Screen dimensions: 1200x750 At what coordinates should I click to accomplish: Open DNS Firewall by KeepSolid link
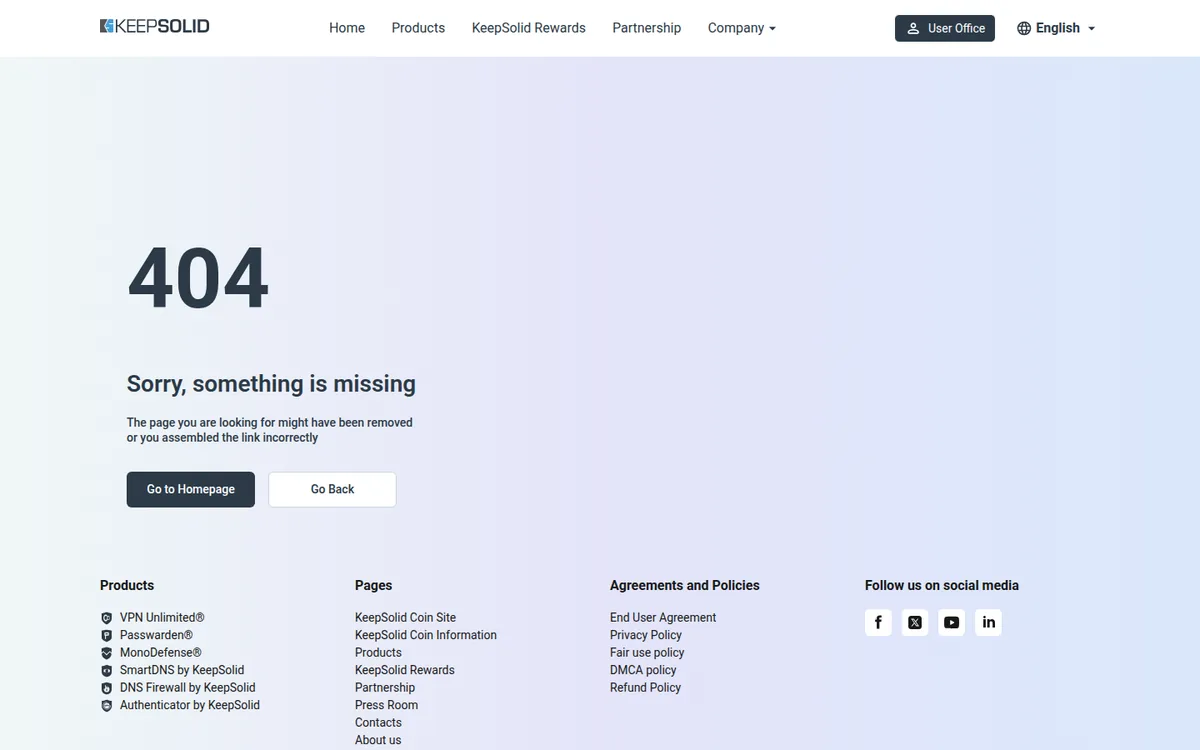click(188, 688)
